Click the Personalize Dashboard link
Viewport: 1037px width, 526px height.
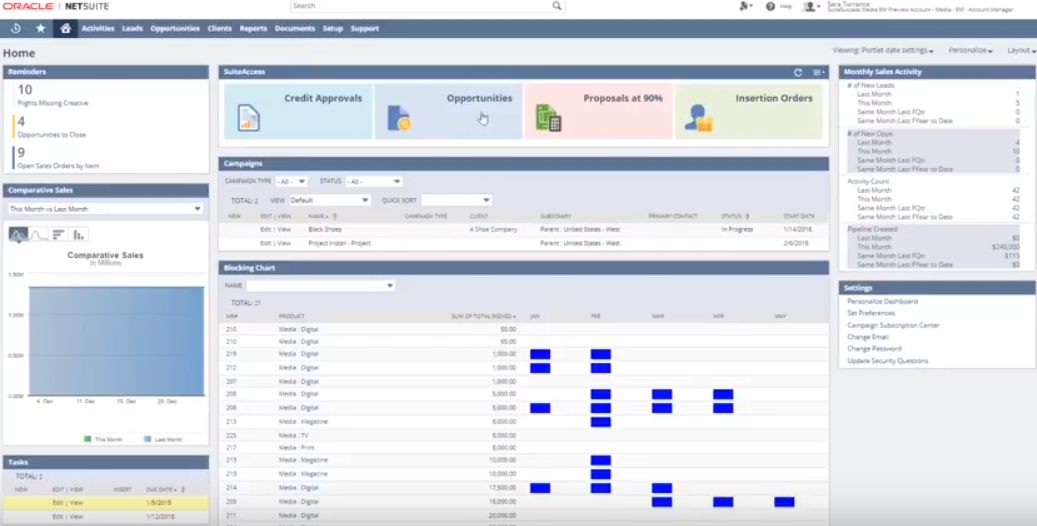coord(882,301)
